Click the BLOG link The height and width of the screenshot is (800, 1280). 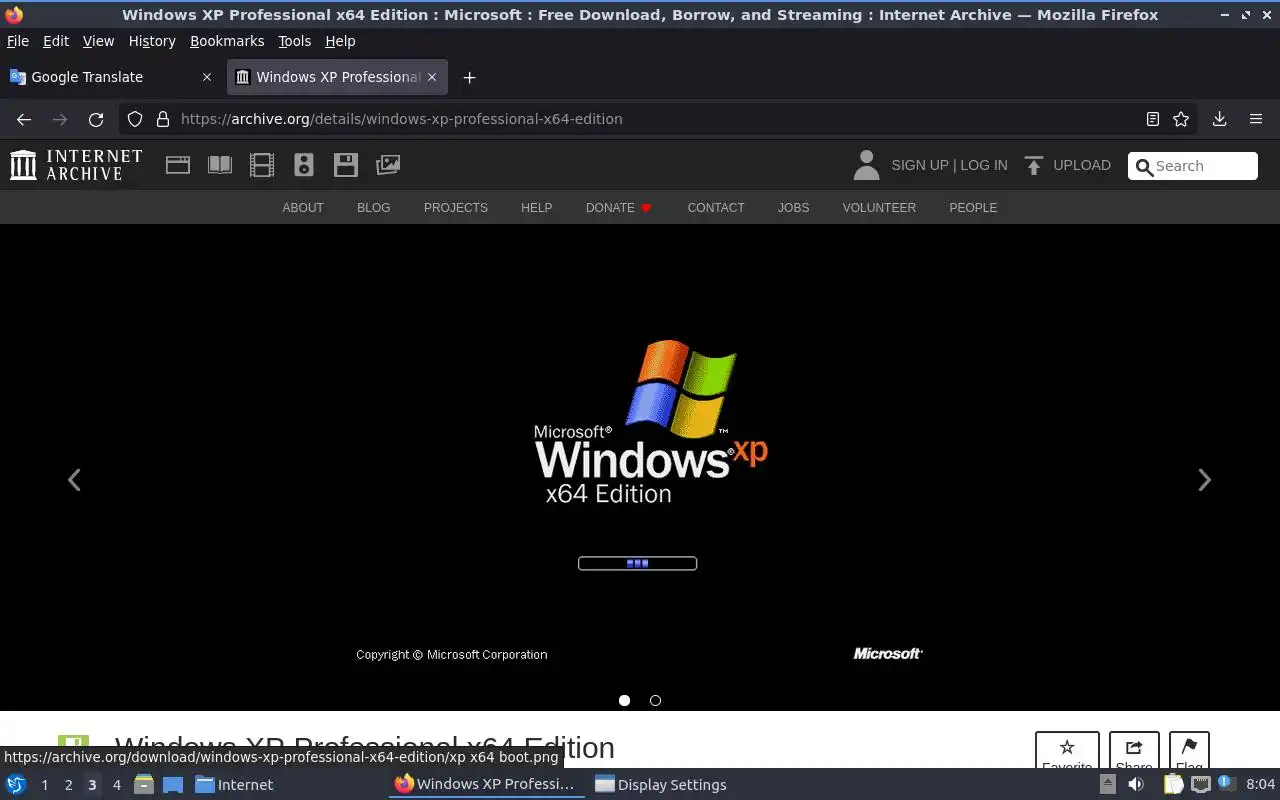(374, 208)
